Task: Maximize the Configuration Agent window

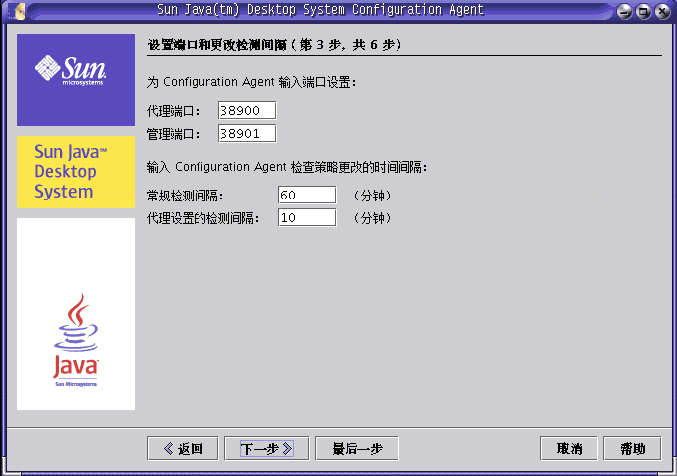Action: [643, 11]
